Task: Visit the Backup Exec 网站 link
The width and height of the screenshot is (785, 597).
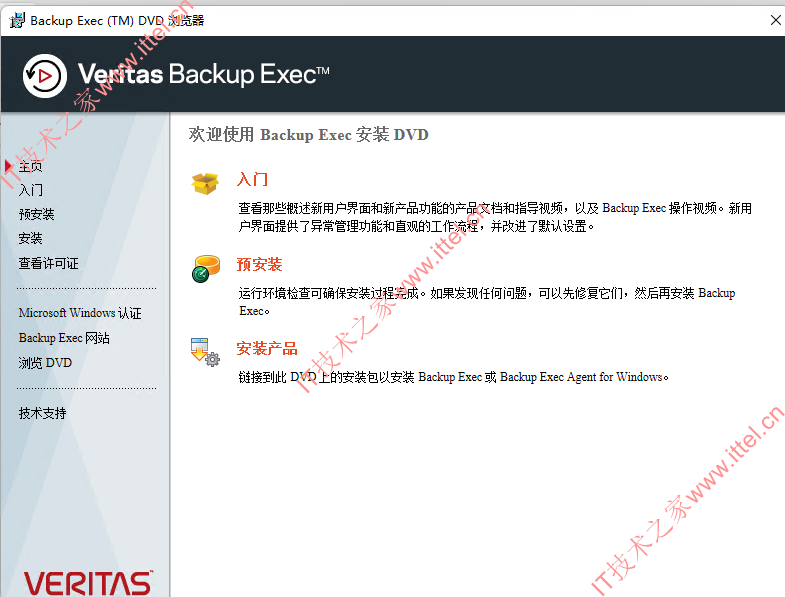Action: [x=64, y=338]
